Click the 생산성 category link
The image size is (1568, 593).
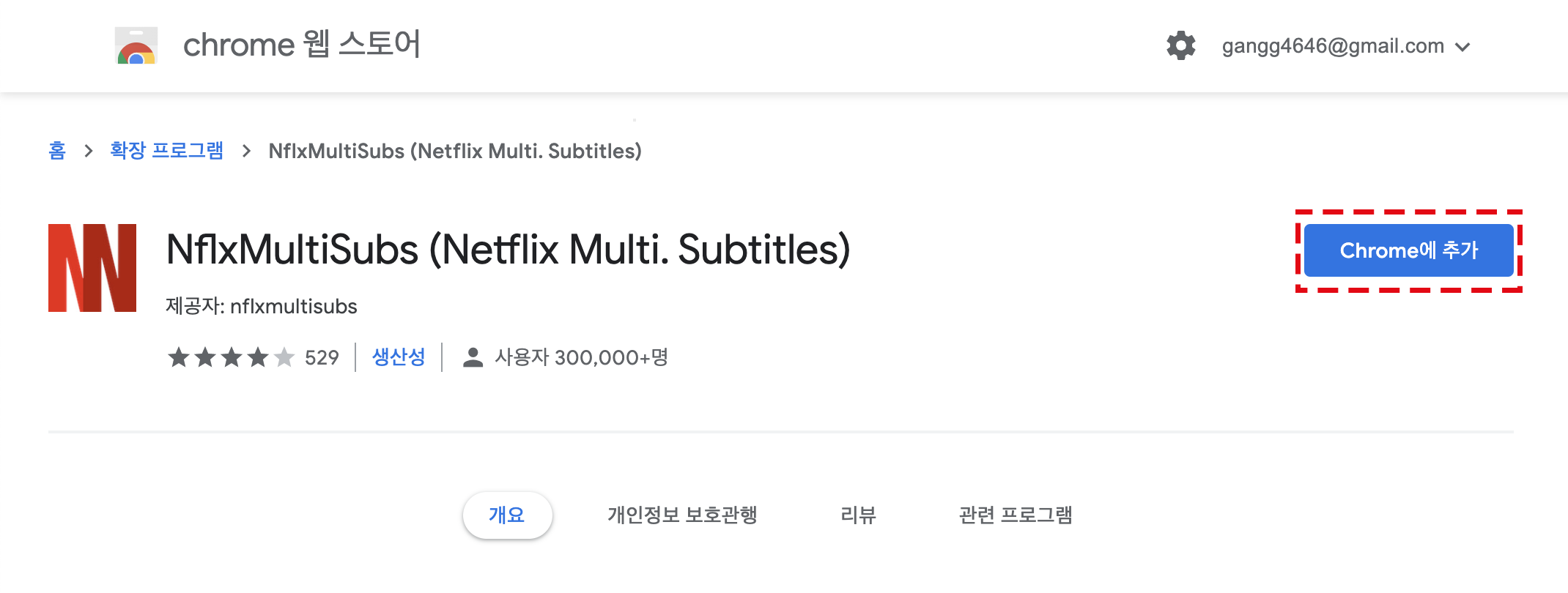point(399,357)
